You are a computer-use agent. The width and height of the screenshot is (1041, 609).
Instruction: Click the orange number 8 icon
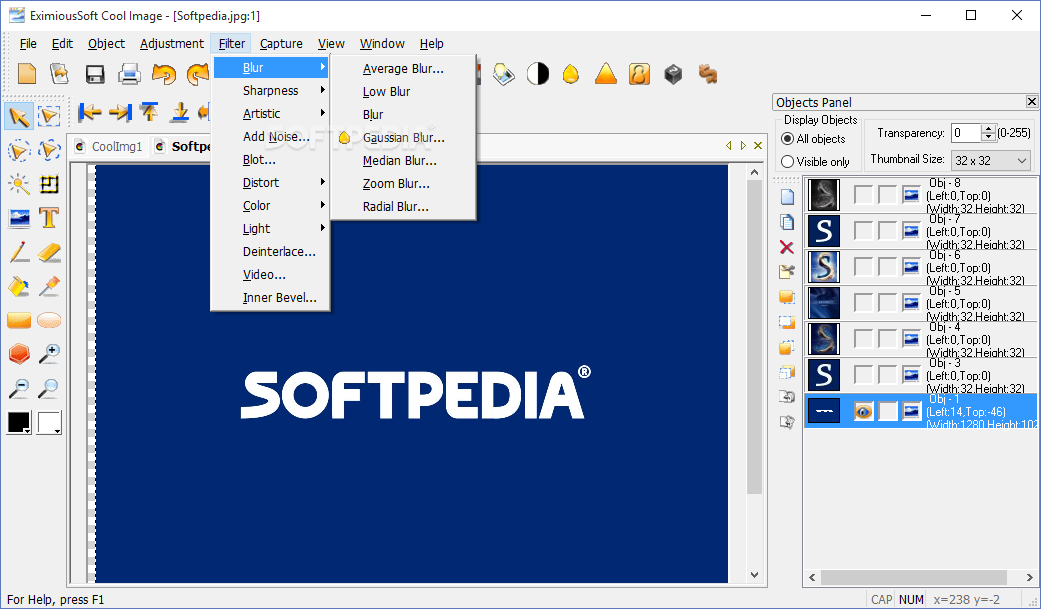click(639, 74)
